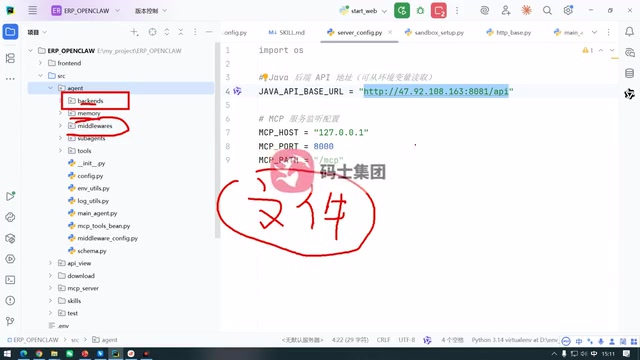Expand the api_view folder

click(50, 263)
